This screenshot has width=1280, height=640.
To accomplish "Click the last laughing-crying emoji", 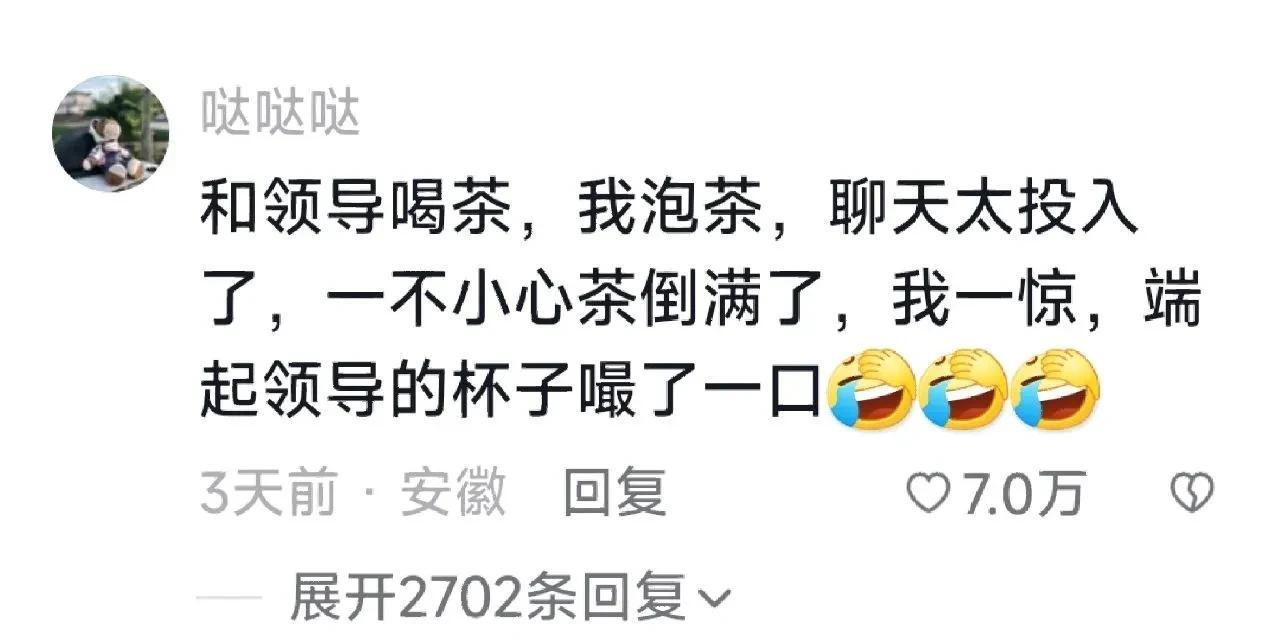I will [1055, 389].
